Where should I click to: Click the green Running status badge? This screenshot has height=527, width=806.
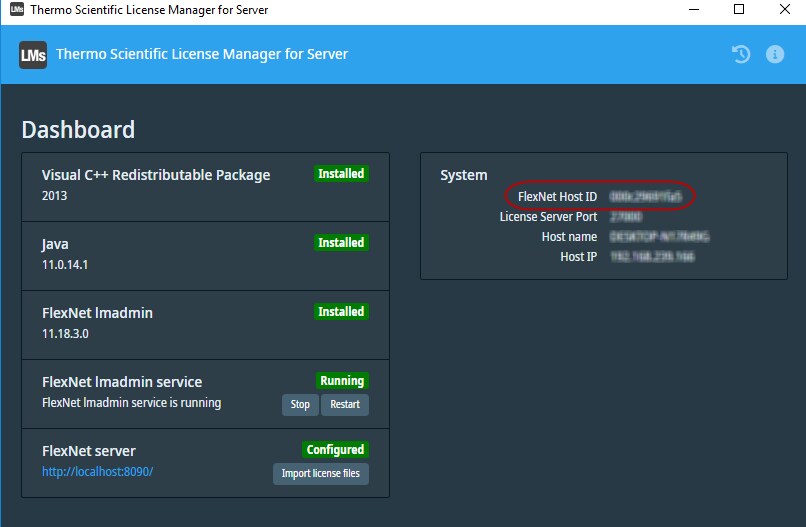tap(342, 381)
